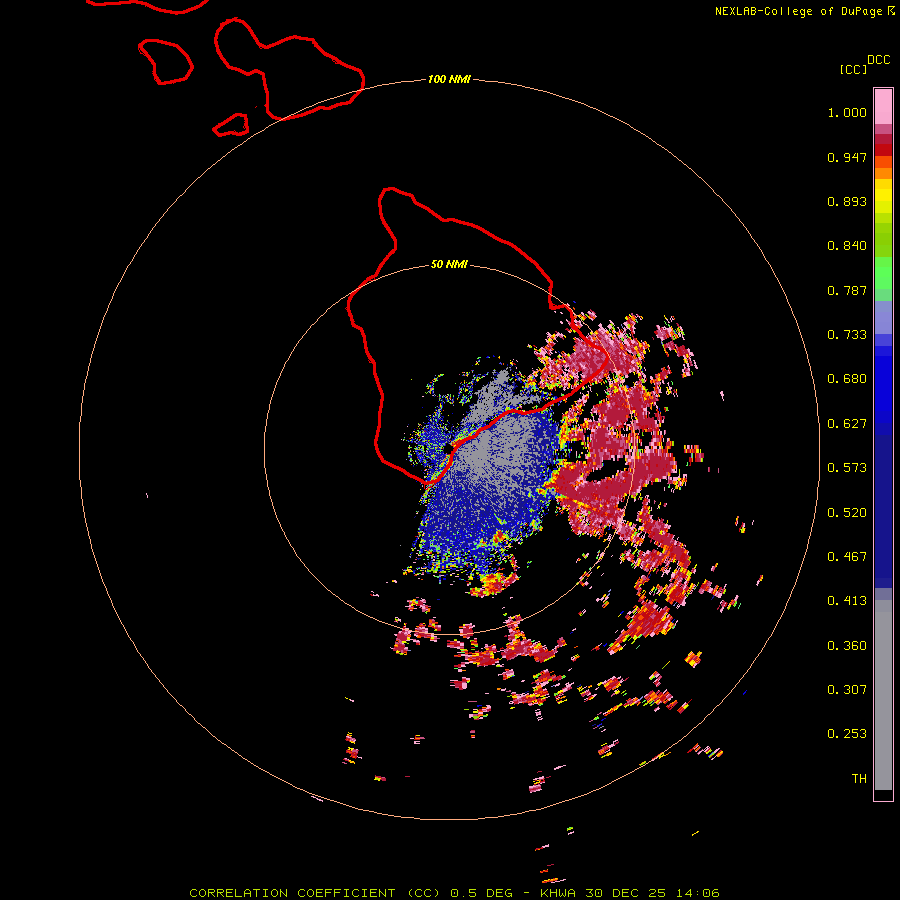Click the orange swatch below 0.947

(x=883, y=173)
